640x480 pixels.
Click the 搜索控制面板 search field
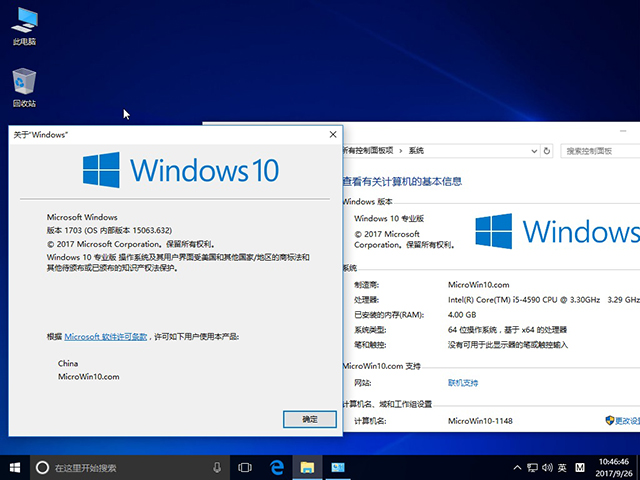tap(600, 151)
